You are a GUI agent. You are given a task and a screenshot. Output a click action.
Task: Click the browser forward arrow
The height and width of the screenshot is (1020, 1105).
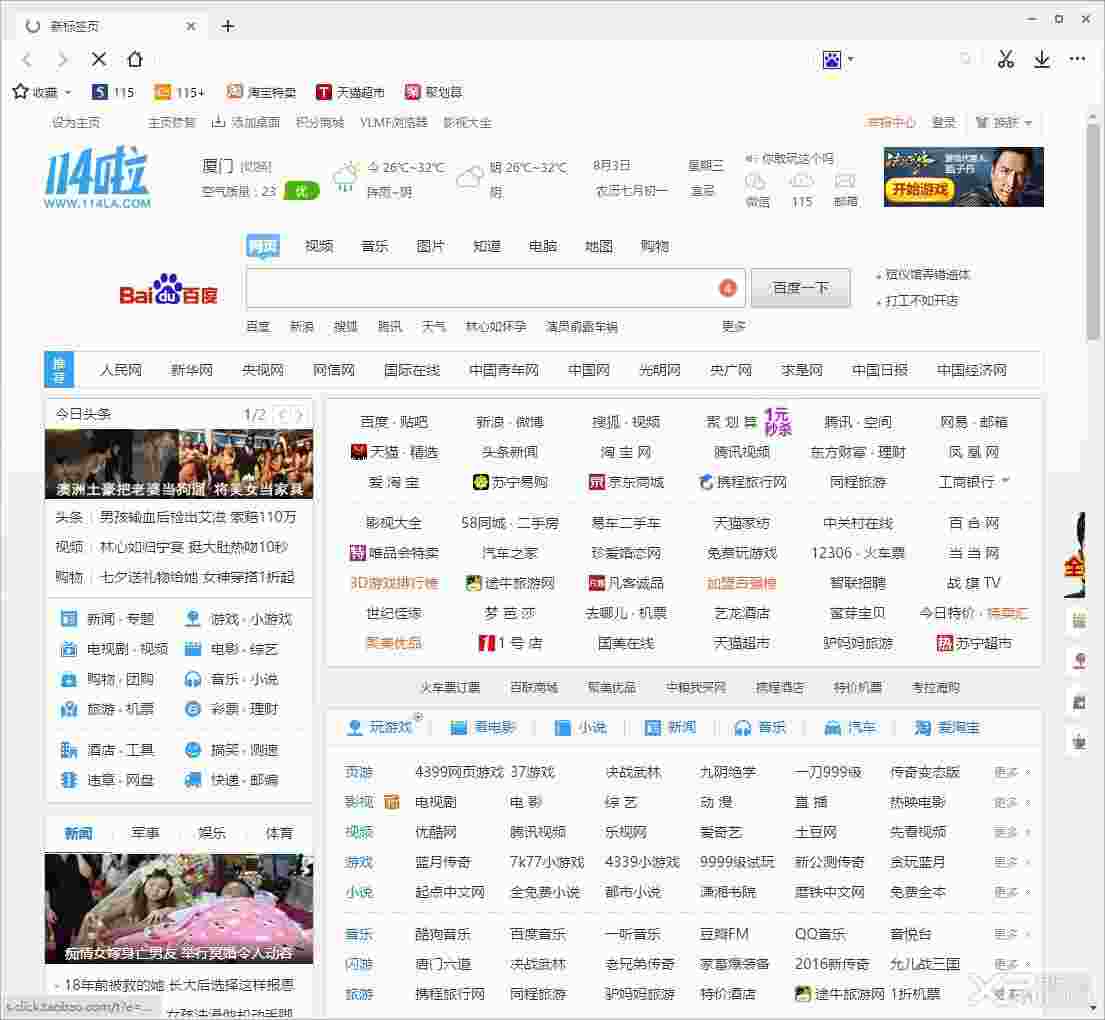[63, 60]
